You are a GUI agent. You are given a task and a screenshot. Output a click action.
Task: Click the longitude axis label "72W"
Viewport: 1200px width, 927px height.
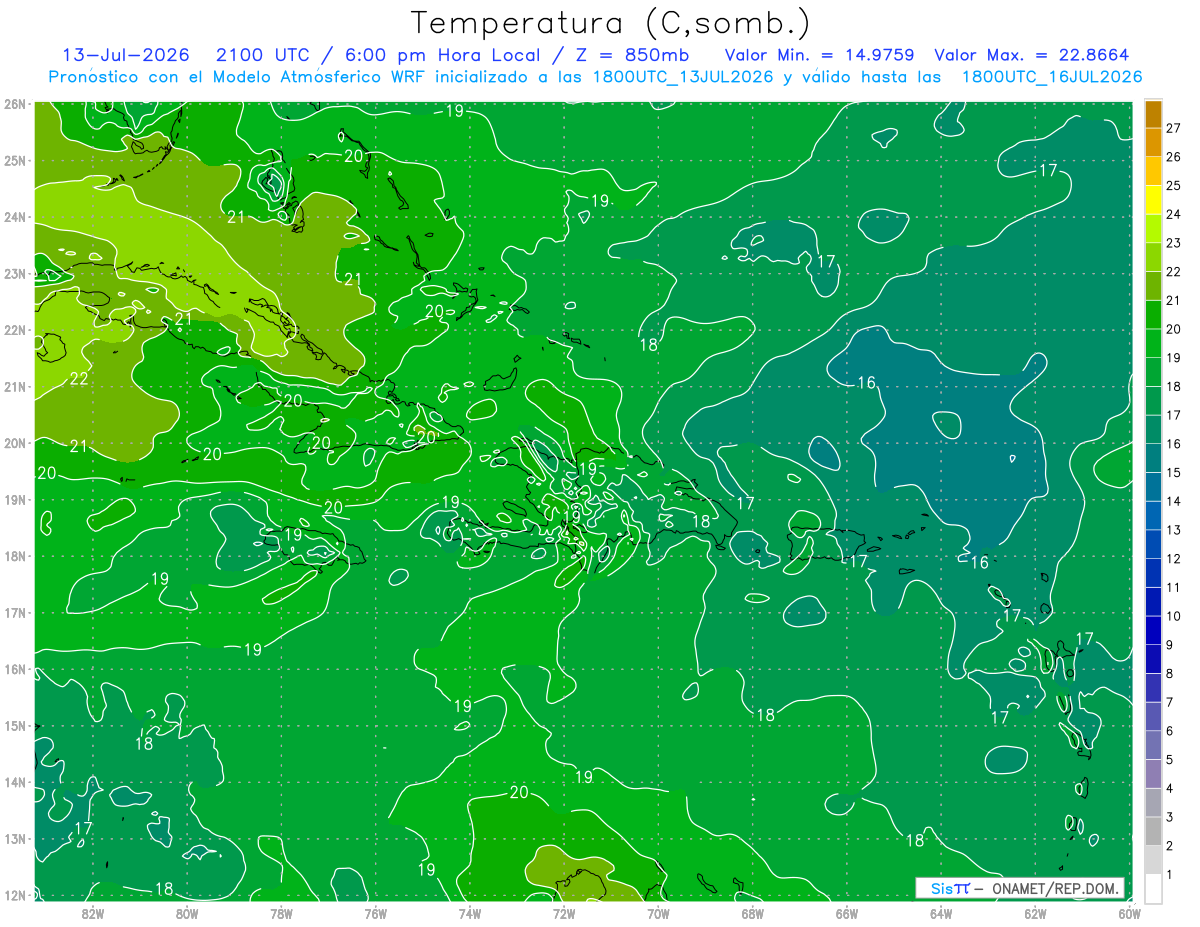pos(564,912)
